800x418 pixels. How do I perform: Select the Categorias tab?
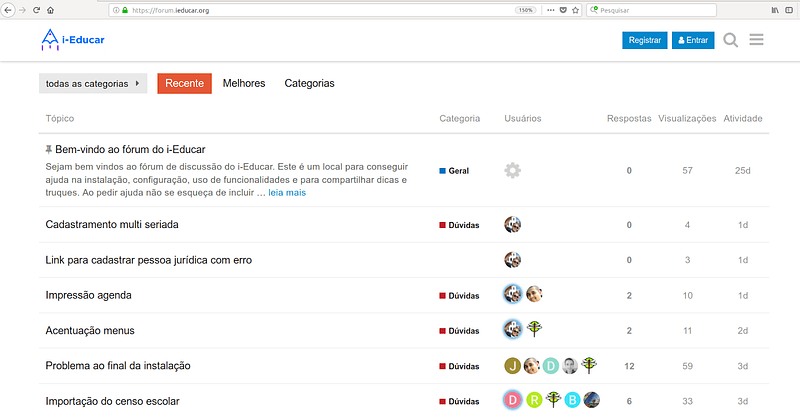tap(309, 83)
